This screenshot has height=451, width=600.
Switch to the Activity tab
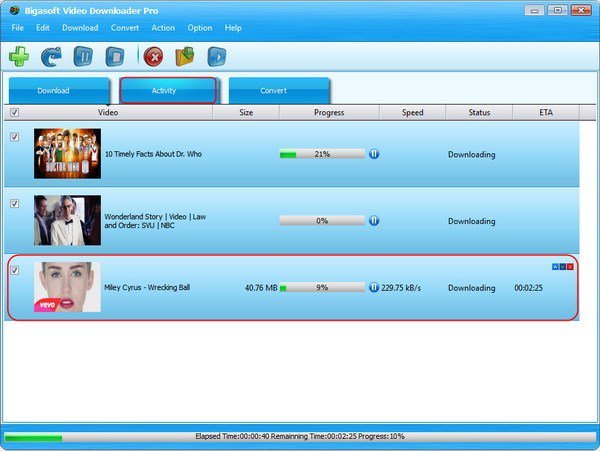click(x=168, y=91)
